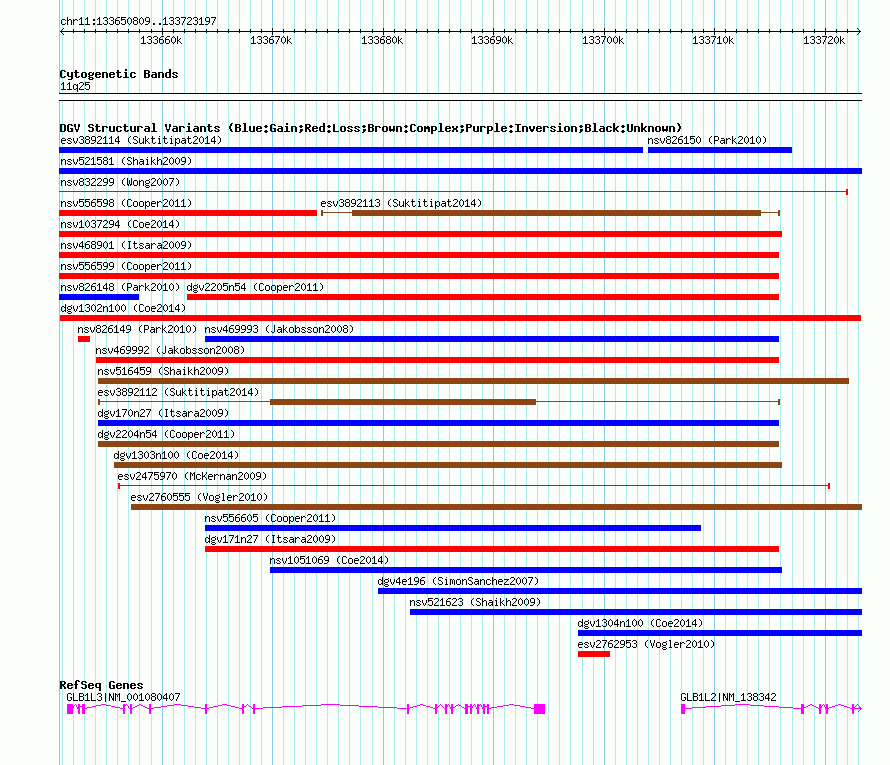
Task: Select the thin red esv2475970 (McKernan2009) line
Action: click(474, 486)
